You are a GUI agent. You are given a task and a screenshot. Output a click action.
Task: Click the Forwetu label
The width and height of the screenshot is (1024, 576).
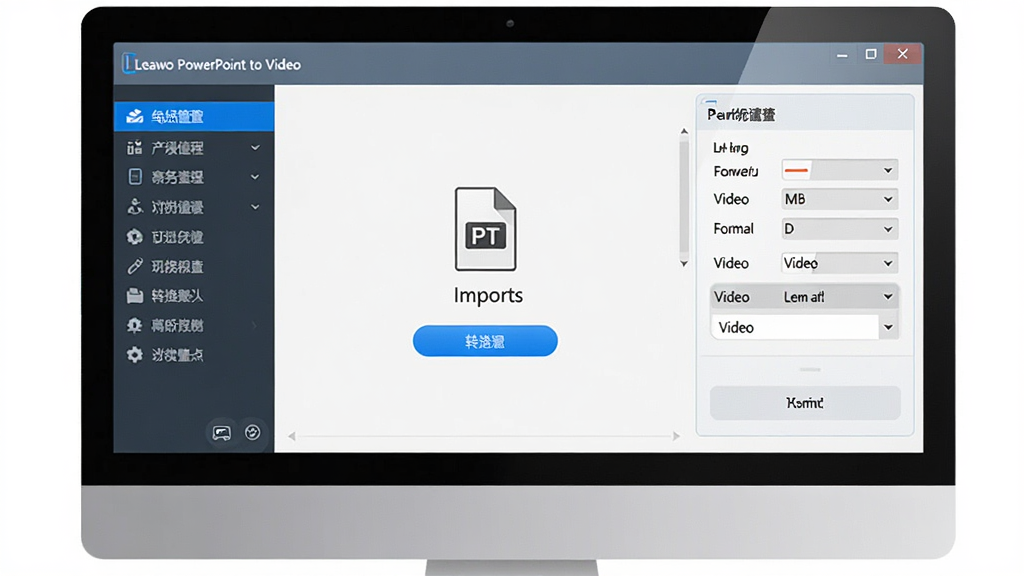pyautogui.click(x=736, y=171)
